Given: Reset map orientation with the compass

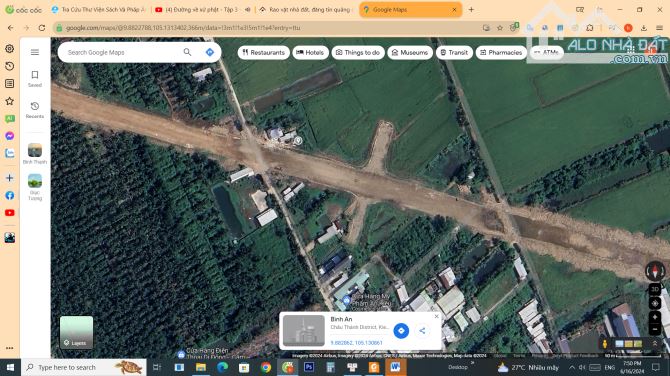Looking at the screenshot, I should point(655,270).
